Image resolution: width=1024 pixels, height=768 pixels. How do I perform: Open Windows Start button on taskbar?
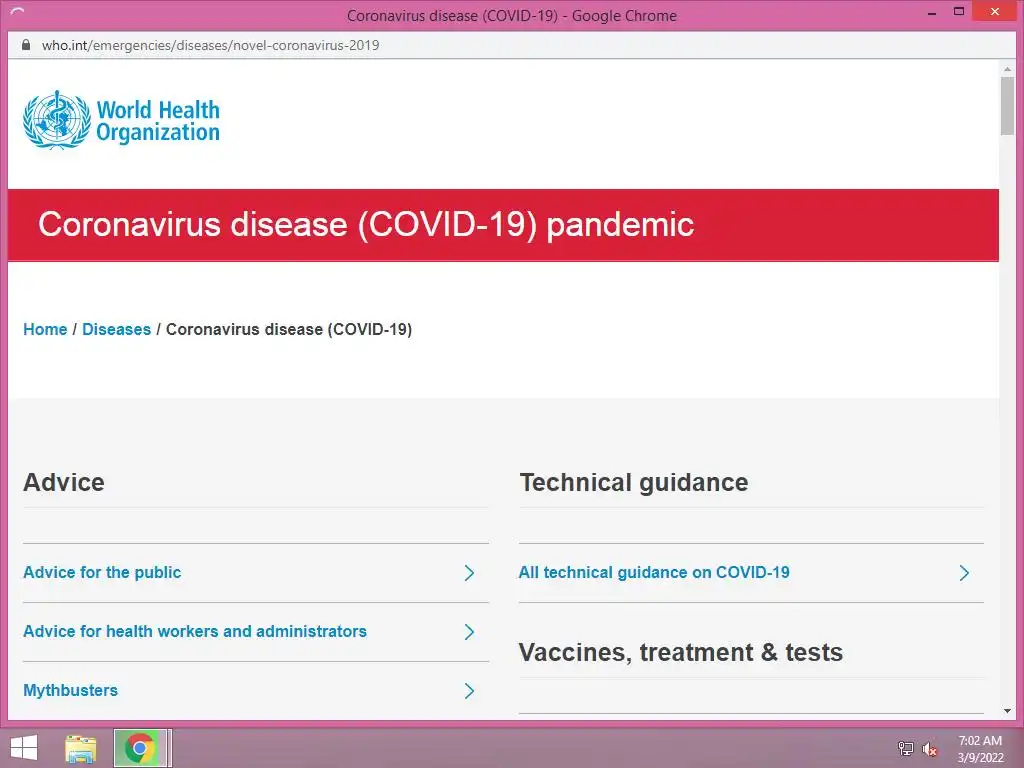(x=24, y=748)
